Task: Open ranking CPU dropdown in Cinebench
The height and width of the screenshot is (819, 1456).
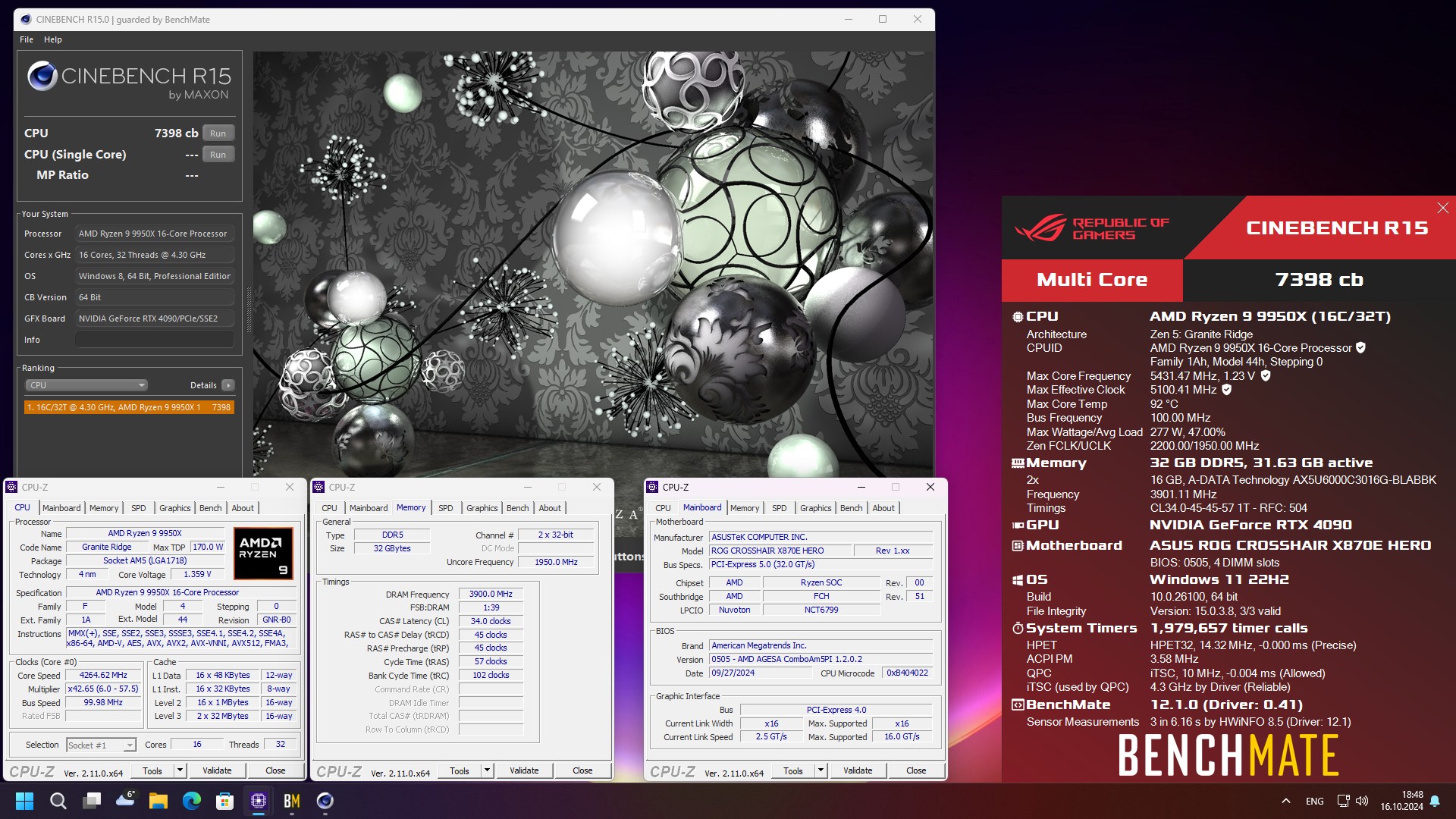Action: click(86, 385)
